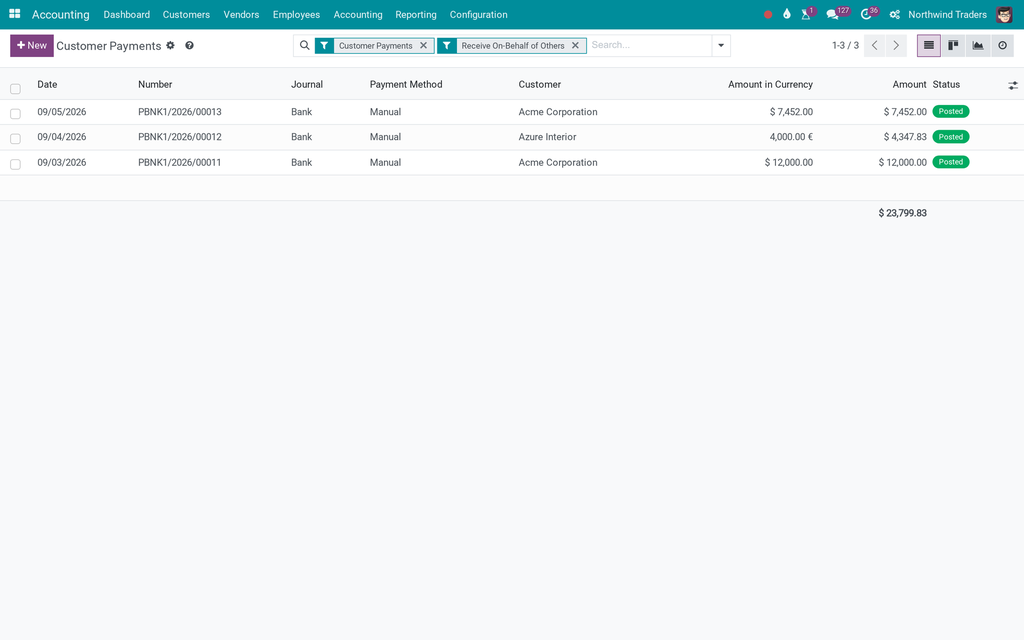Go to previous page of records
The width and height of the screenshot is (1024, 640).
point(874,46)
